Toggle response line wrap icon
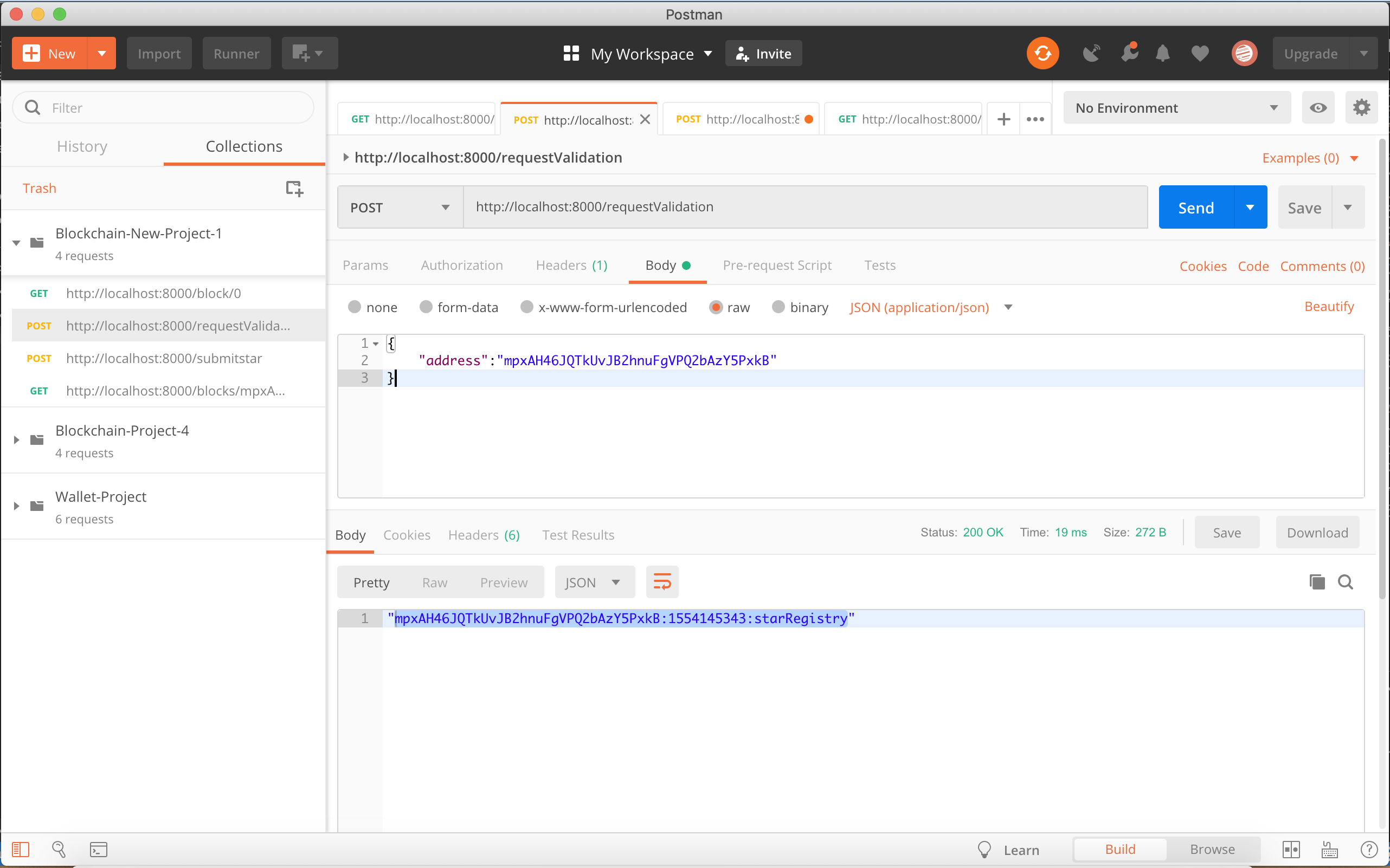This screenshot has height=868, width=1390. [662, 582]
